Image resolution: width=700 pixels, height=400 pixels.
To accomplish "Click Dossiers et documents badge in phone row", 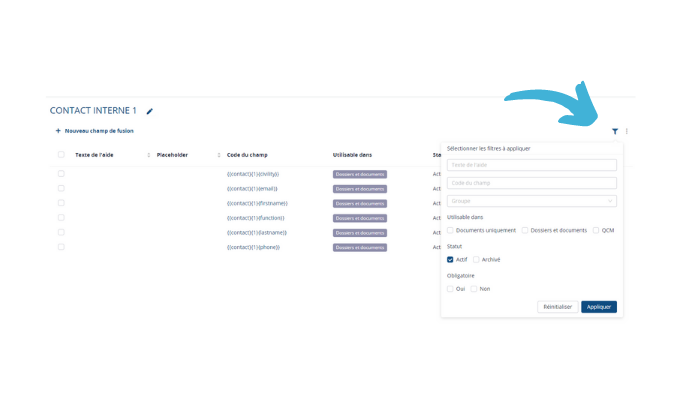I will 359,247.
